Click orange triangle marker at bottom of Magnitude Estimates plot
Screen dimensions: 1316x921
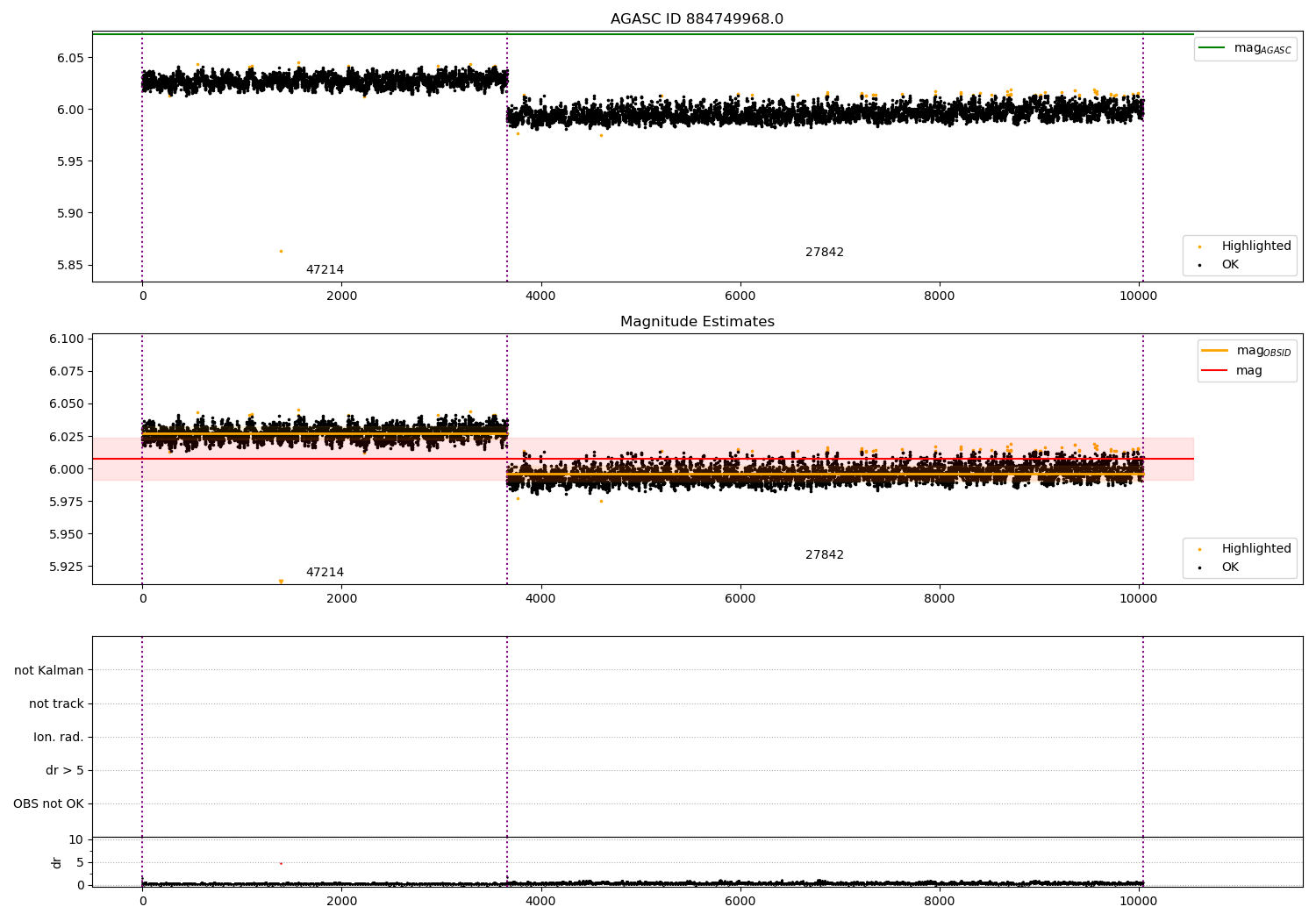[x=281, y=582]
